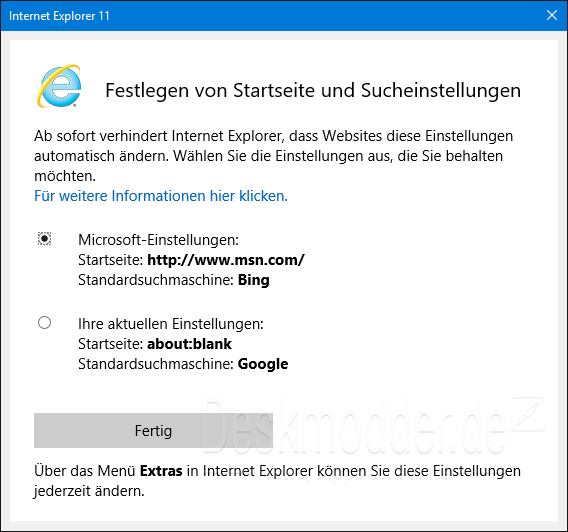Select the Microsoft-Einstellungen radio button

pos(45,239)
